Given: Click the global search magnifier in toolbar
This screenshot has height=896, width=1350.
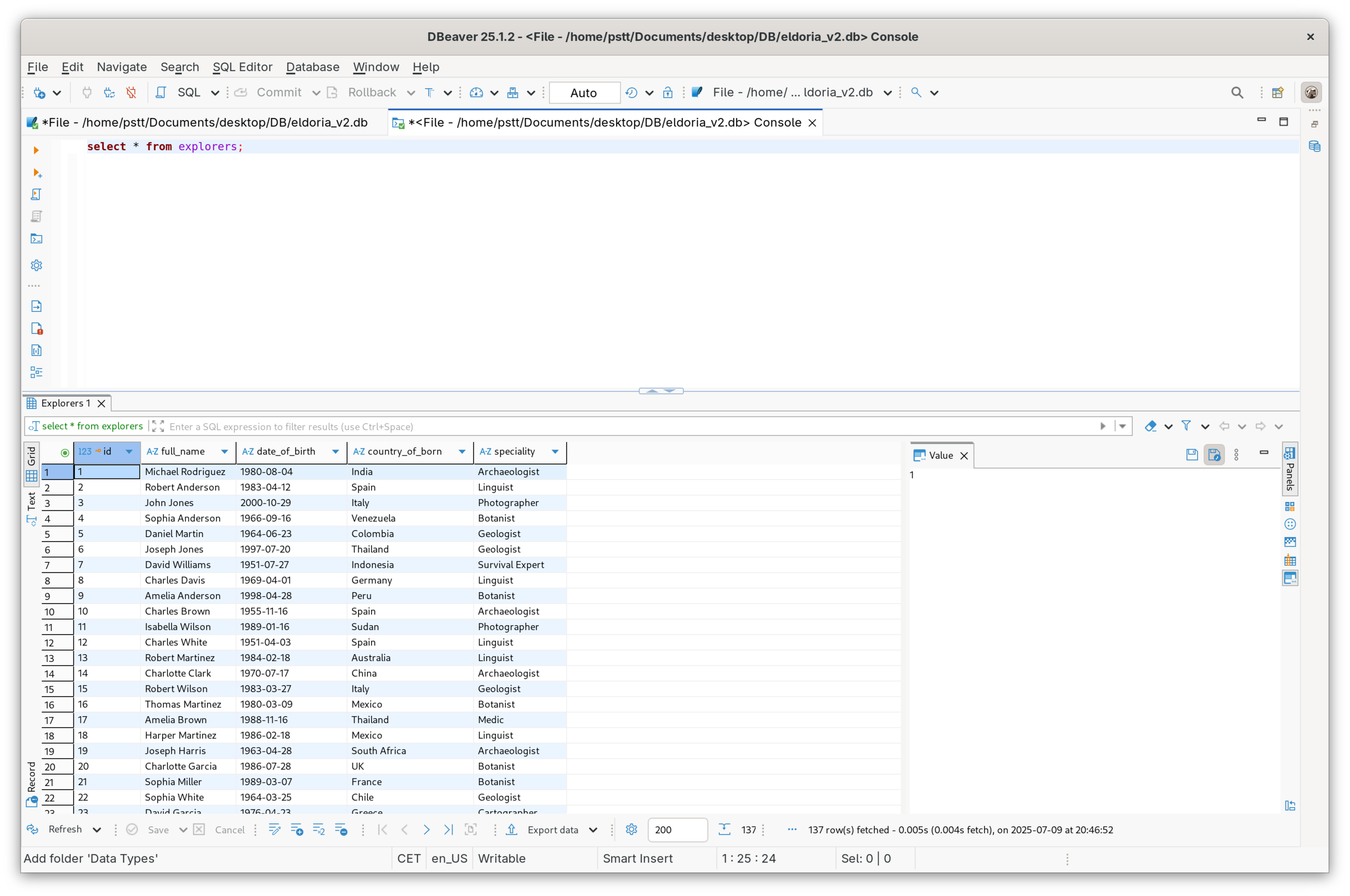Looking at the screenshot, I should pos(1237,93).
